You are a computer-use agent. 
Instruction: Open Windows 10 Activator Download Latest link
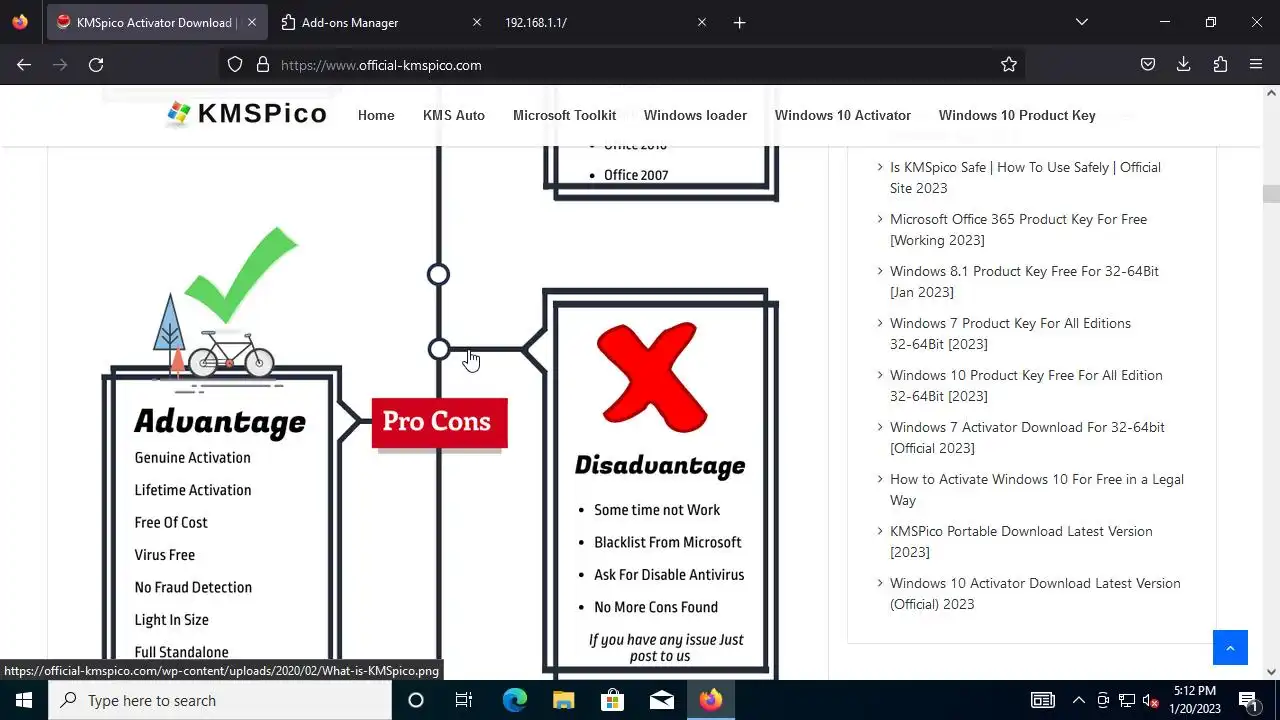pyautogui.click(x=1035, y=593)
